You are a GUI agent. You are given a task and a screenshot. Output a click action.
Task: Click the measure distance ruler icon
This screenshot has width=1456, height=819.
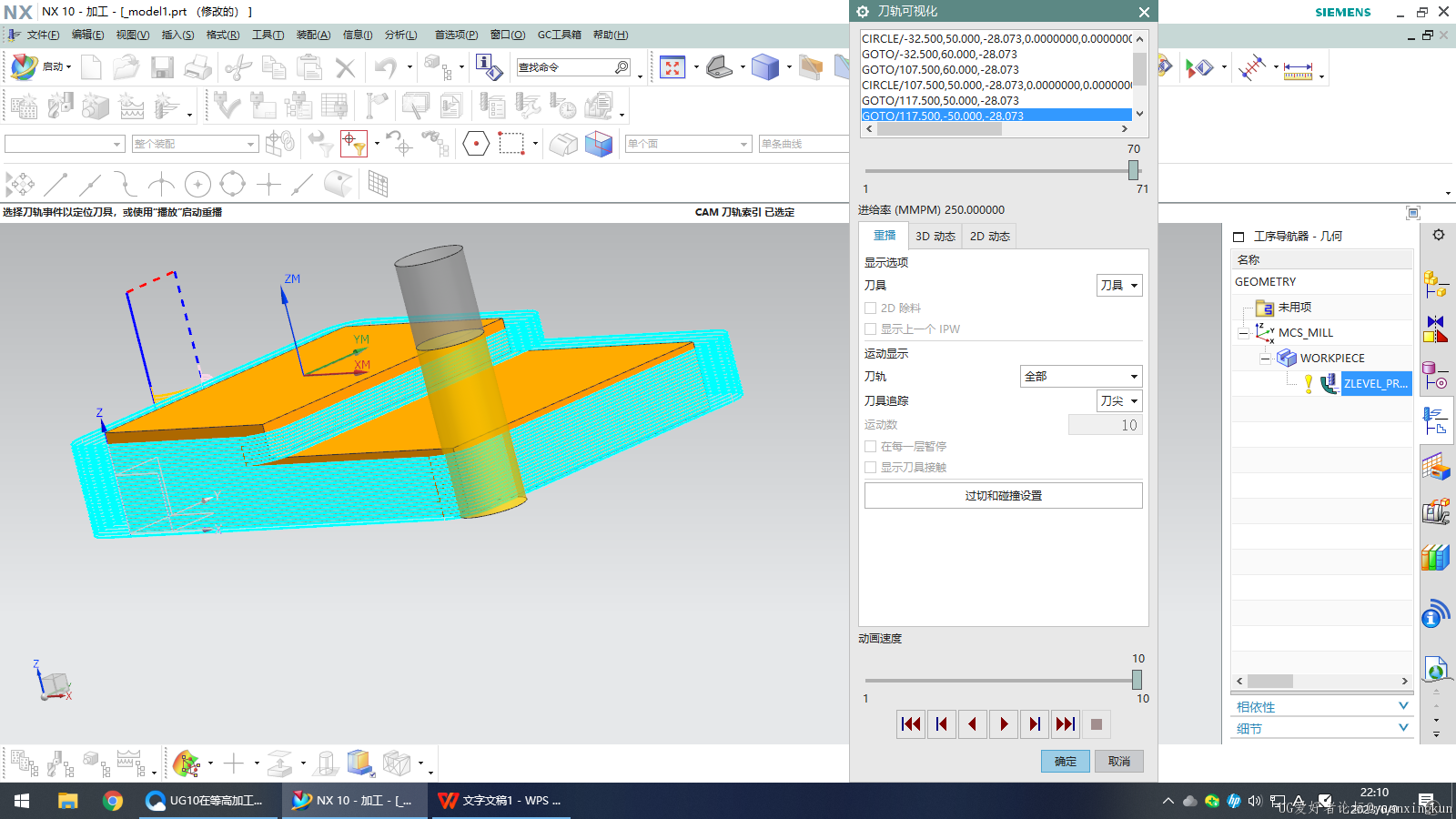coord(1298,69)
